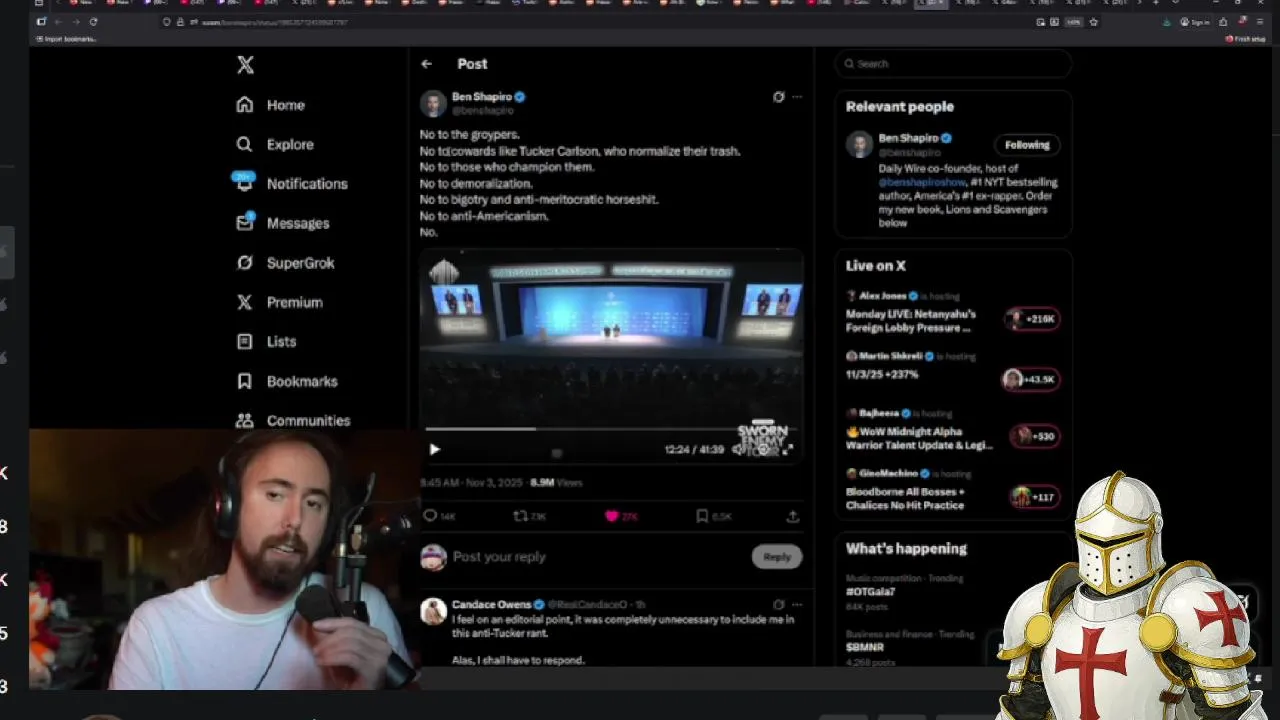Open Communities in the sidebar
This screenshot has width=1280, height=720.
[x=293, y=420]
